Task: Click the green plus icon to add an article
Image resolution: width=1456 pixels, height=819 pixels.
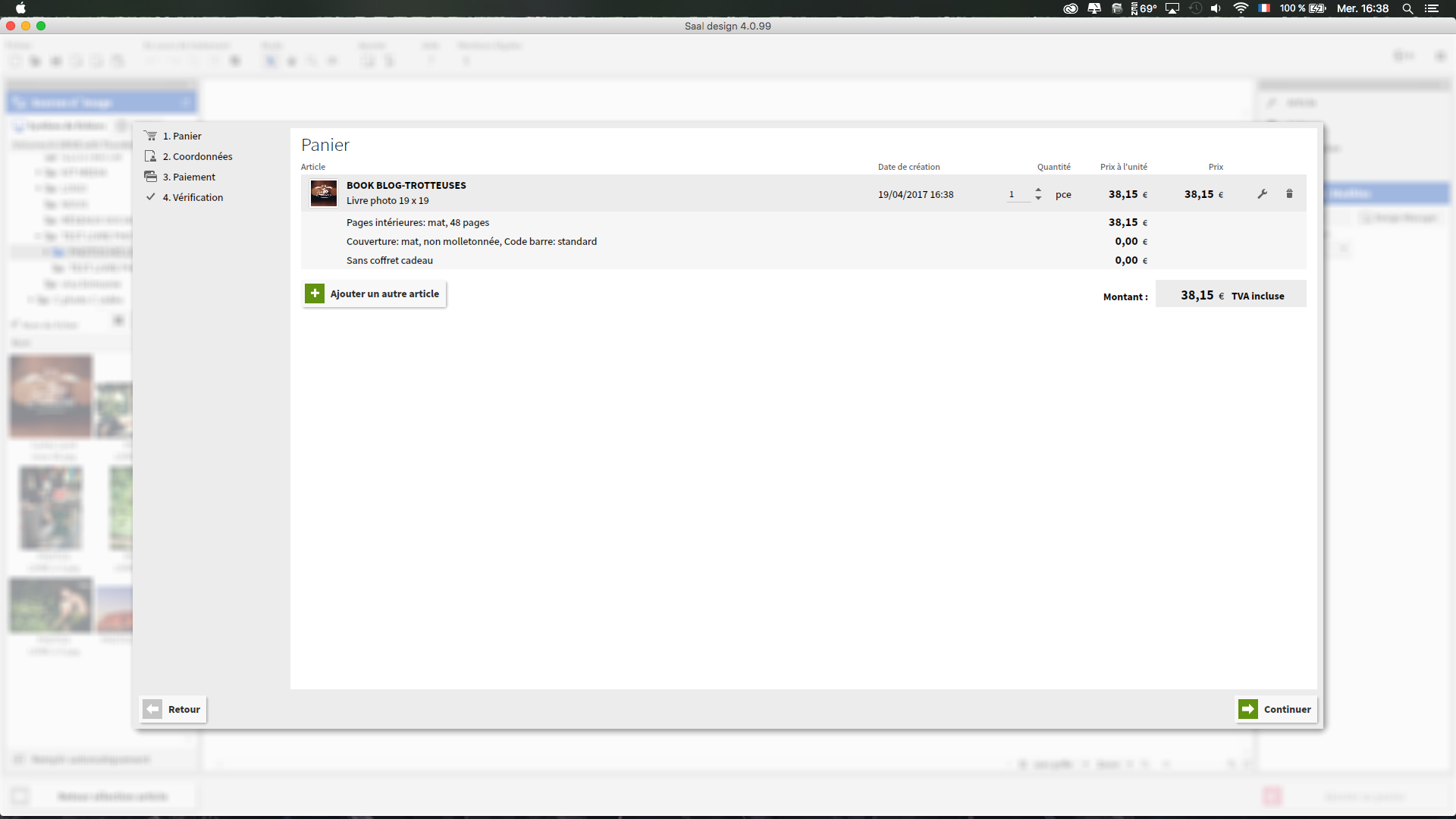Action: click(x=315, y=293)
